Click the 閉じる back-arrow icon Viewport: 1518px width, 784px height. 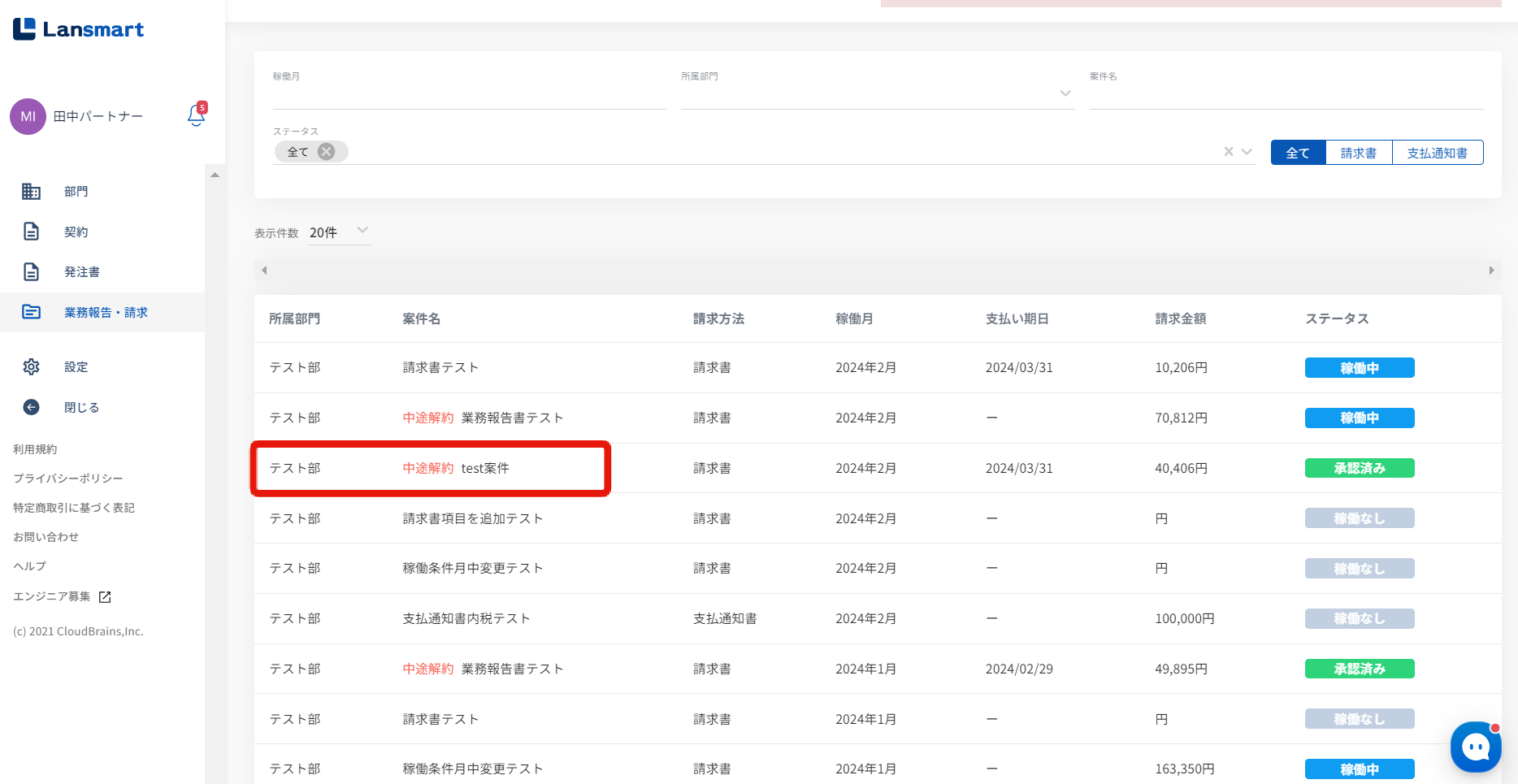[31, 407]
